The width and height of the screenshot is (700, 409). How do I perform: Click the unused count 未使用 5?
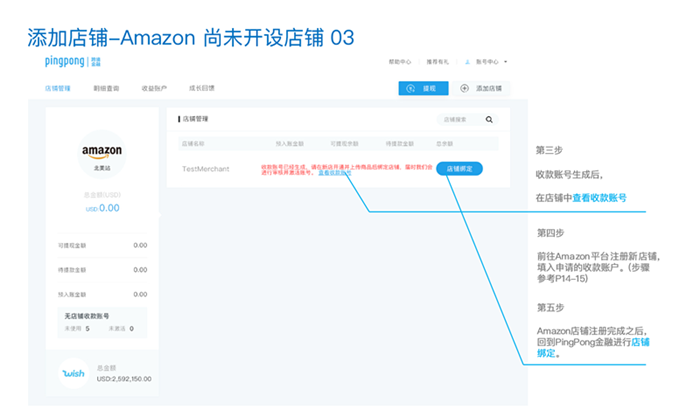click(77, 329)
